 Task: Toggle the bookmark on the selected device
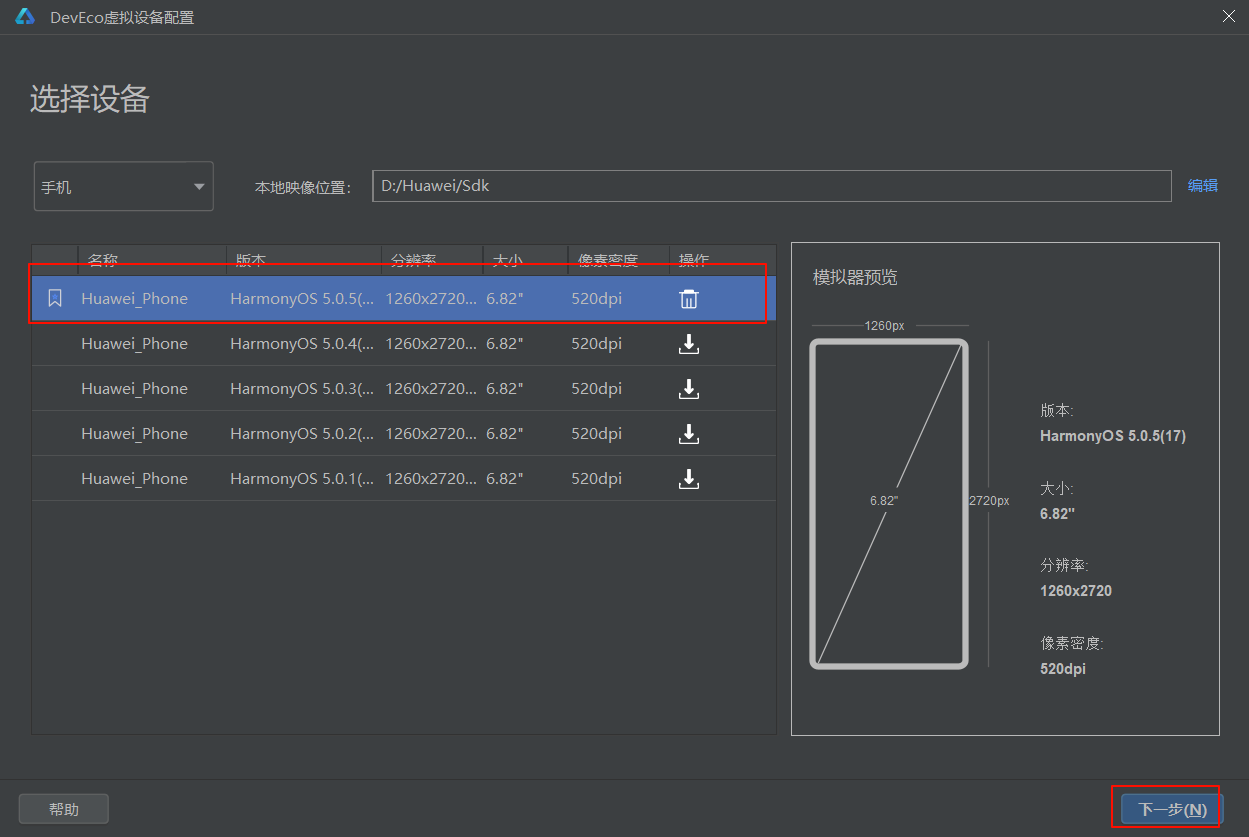tap(54, 297)
